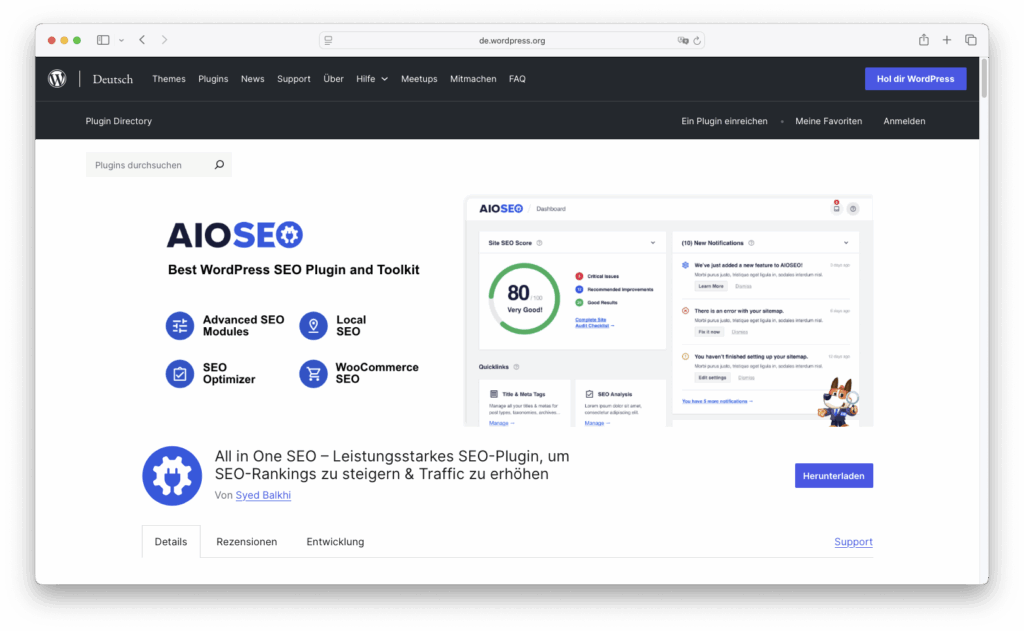
Task: Open the Support menu item in header
Action: (293, 78)
